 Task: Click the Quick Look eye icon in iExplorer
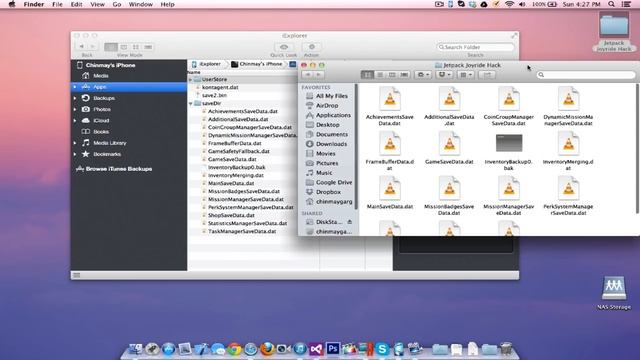(x=284, y=47)
